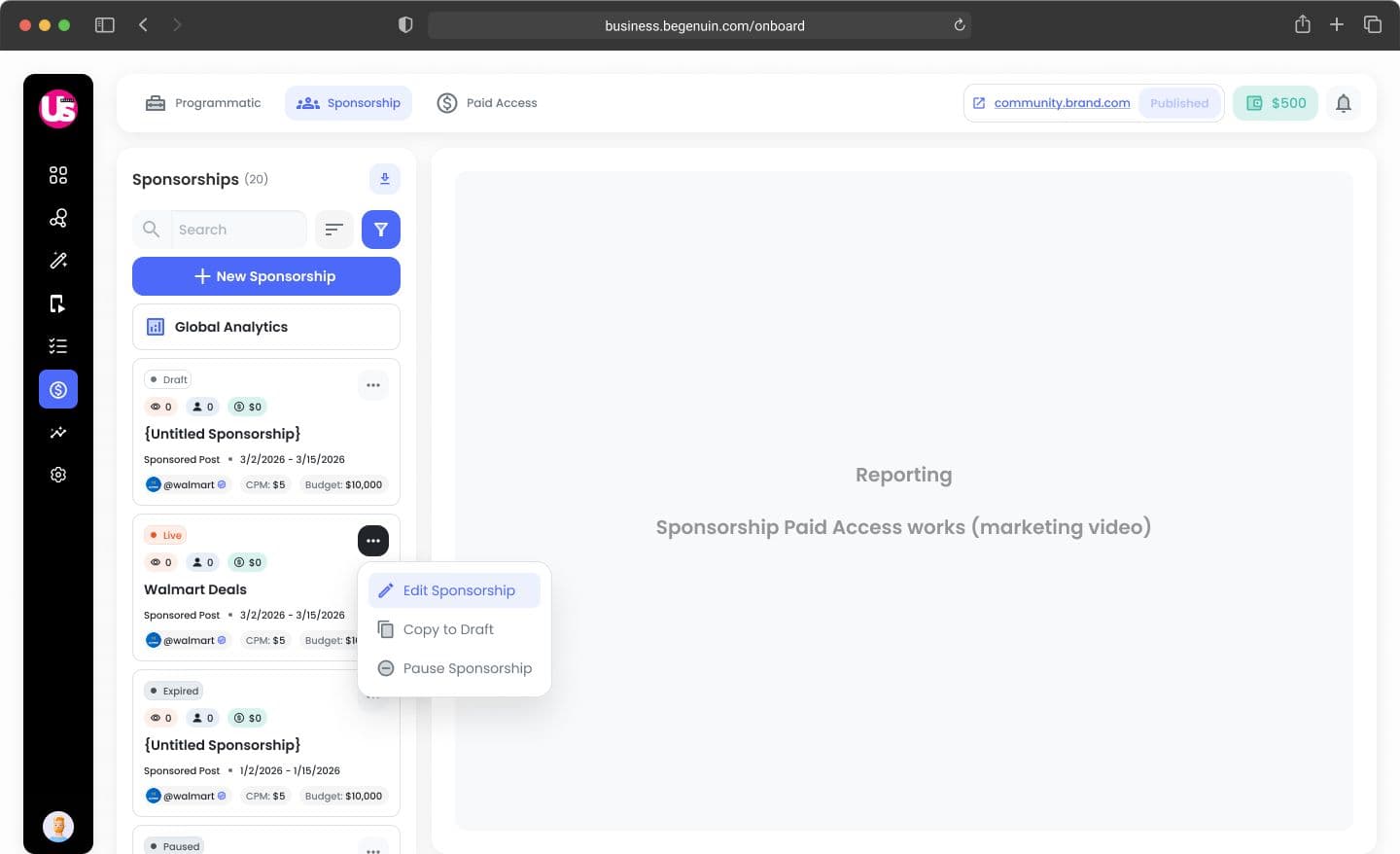Switch to the Paid Access tab
The image size is (1400, 854).
(487, 103)
